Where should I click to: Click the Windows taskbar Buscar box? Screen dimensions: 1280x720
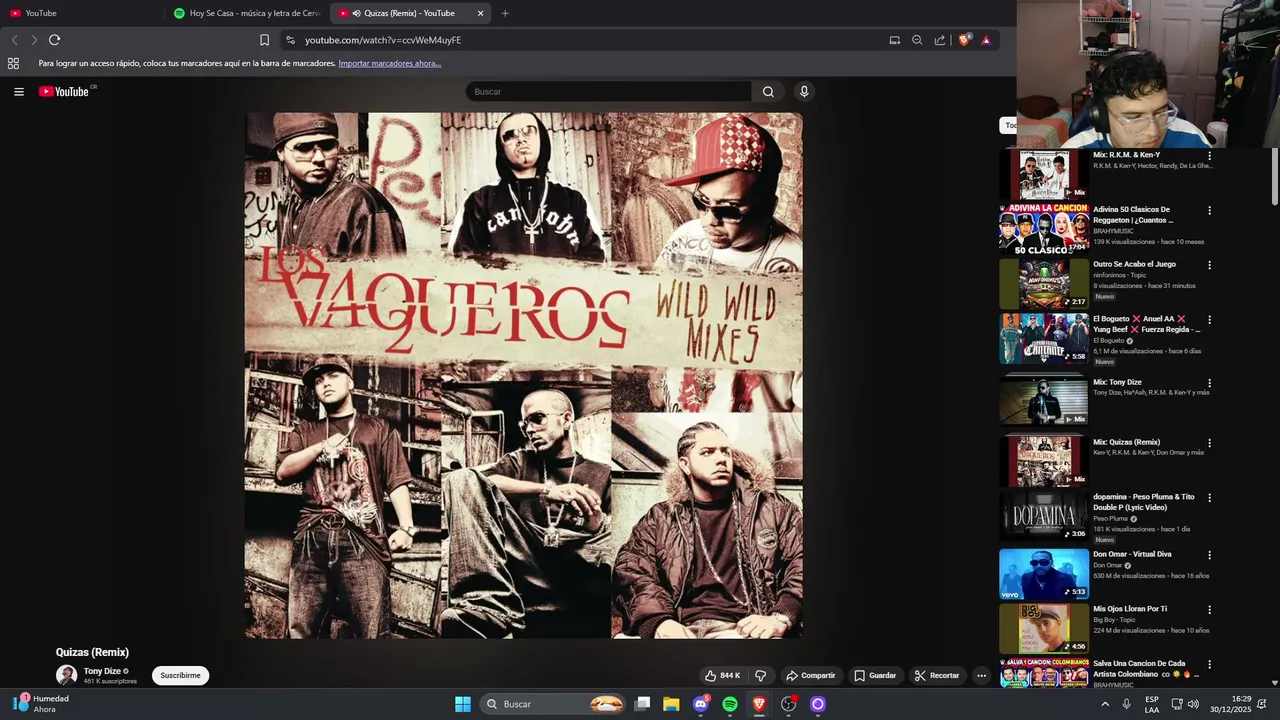(x=552, y=704)
